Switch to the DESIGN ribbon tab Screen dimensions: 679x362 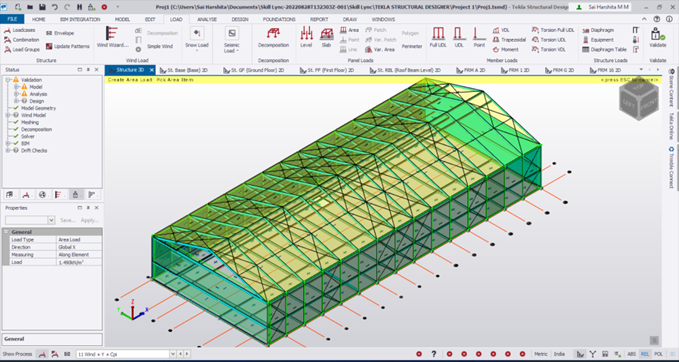click(x=240, y=19)
